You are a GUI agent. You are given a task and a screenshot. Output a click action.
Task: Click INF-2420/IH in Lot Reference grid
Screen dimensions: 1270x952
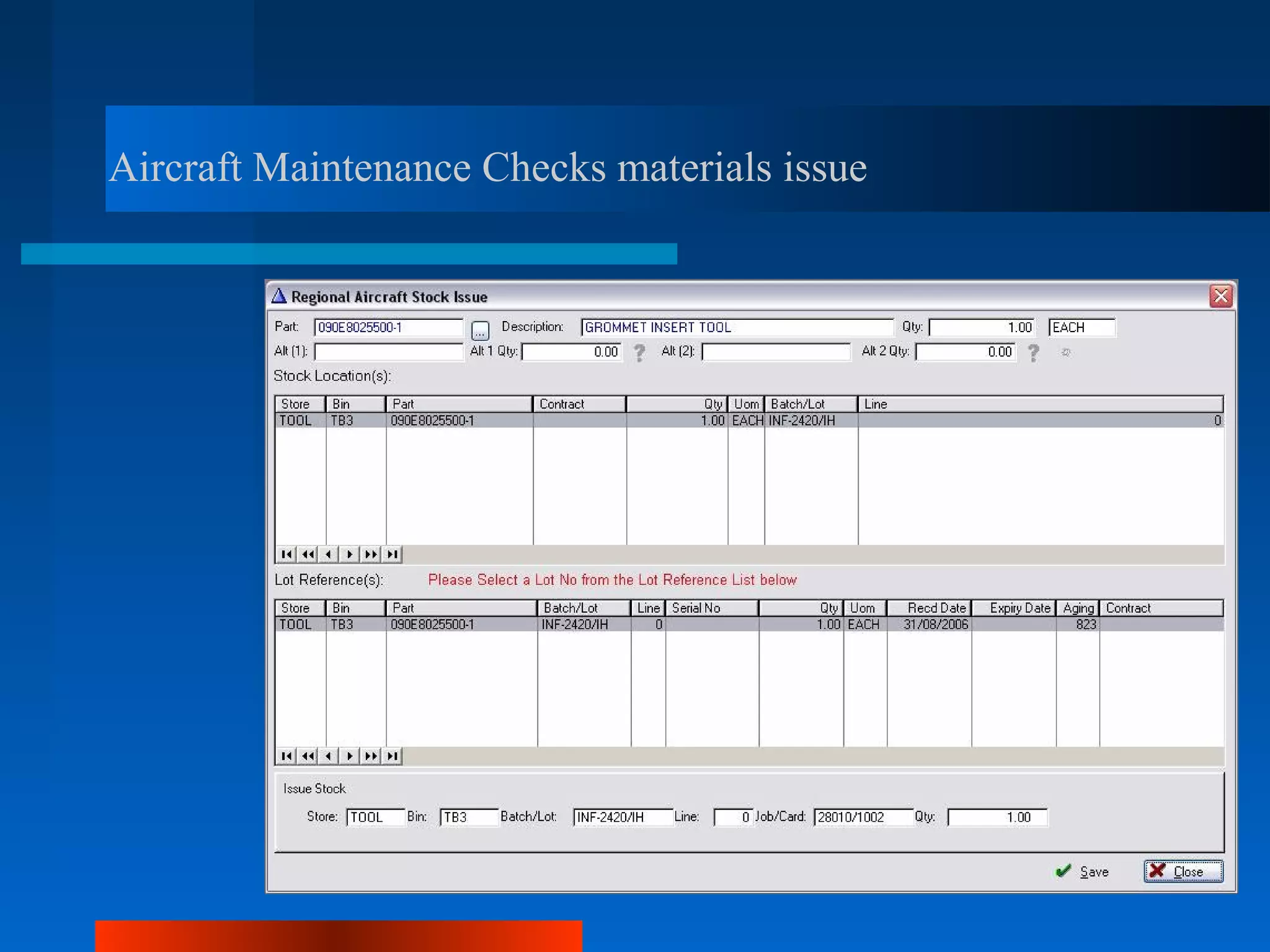[x=574, y=624]
